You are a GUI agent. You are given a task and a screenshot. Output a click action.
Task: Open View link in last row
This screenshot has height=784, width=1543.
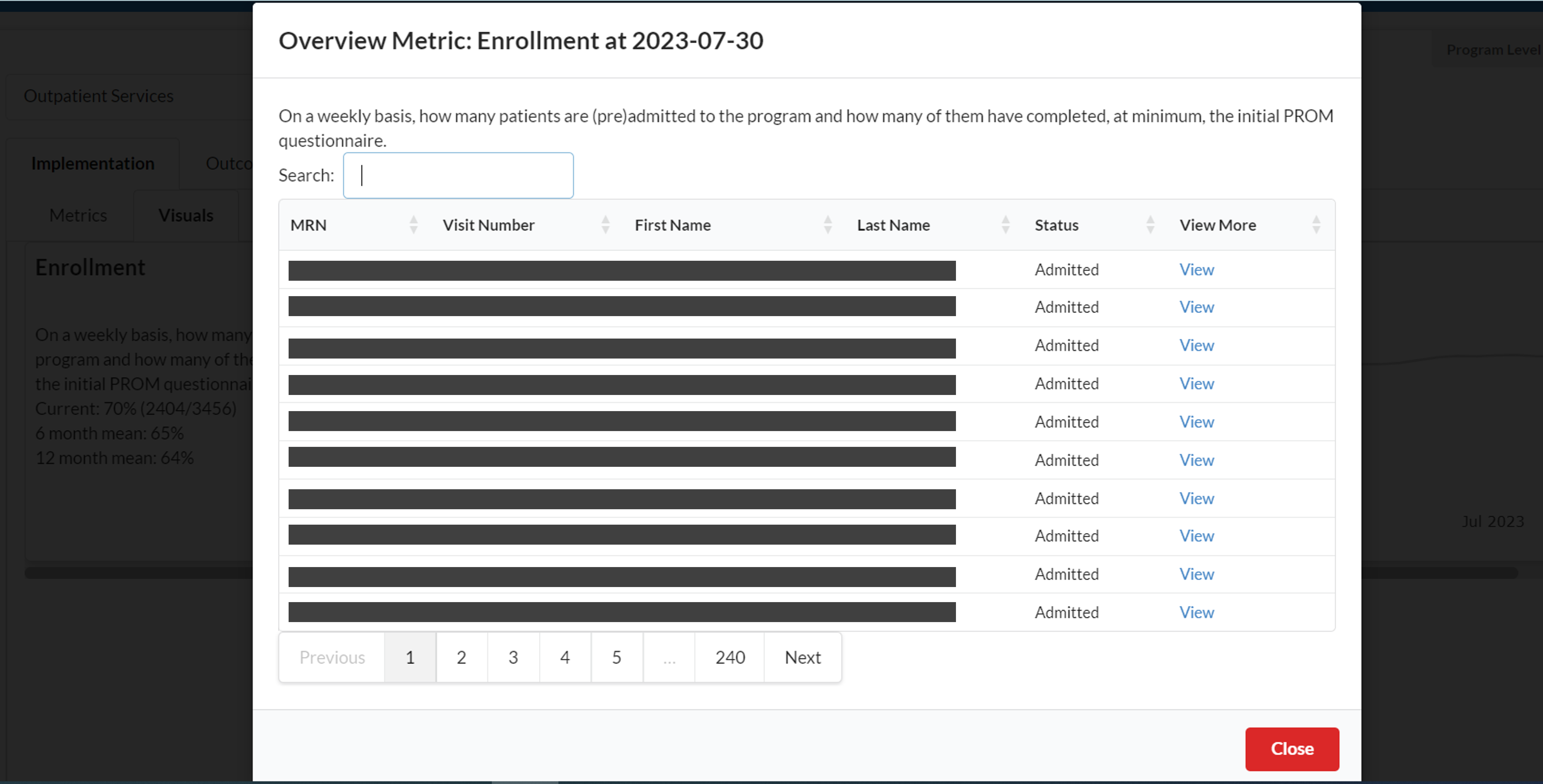pyautogui.click(x=1196, y=612)
